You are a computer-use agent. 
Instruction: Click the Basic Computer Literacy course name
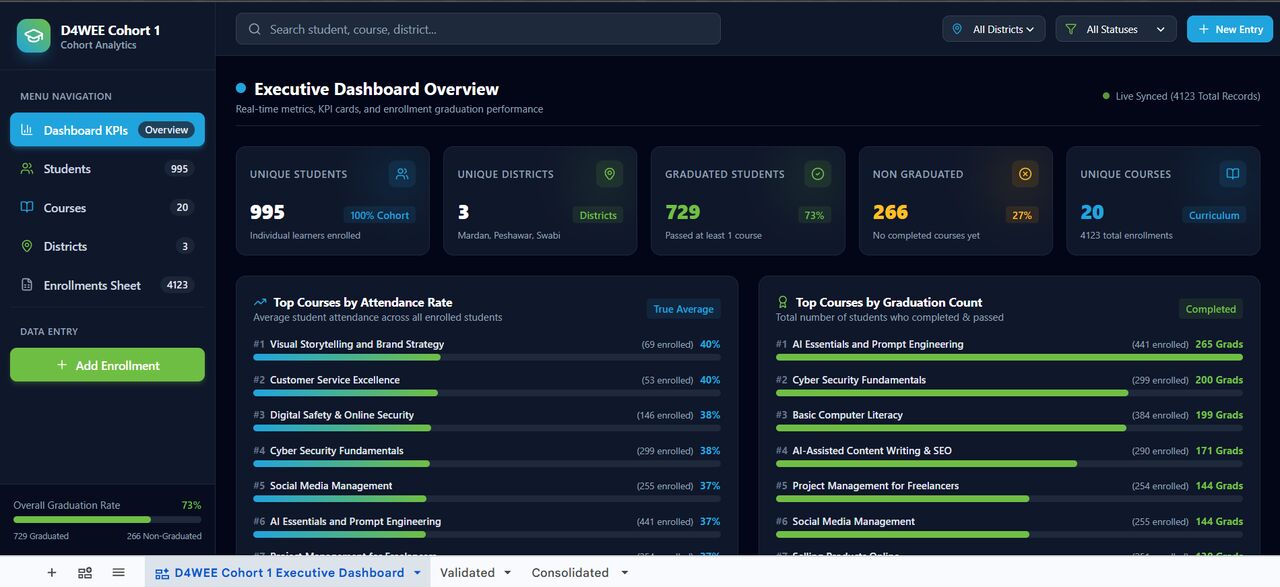[848, 415]
